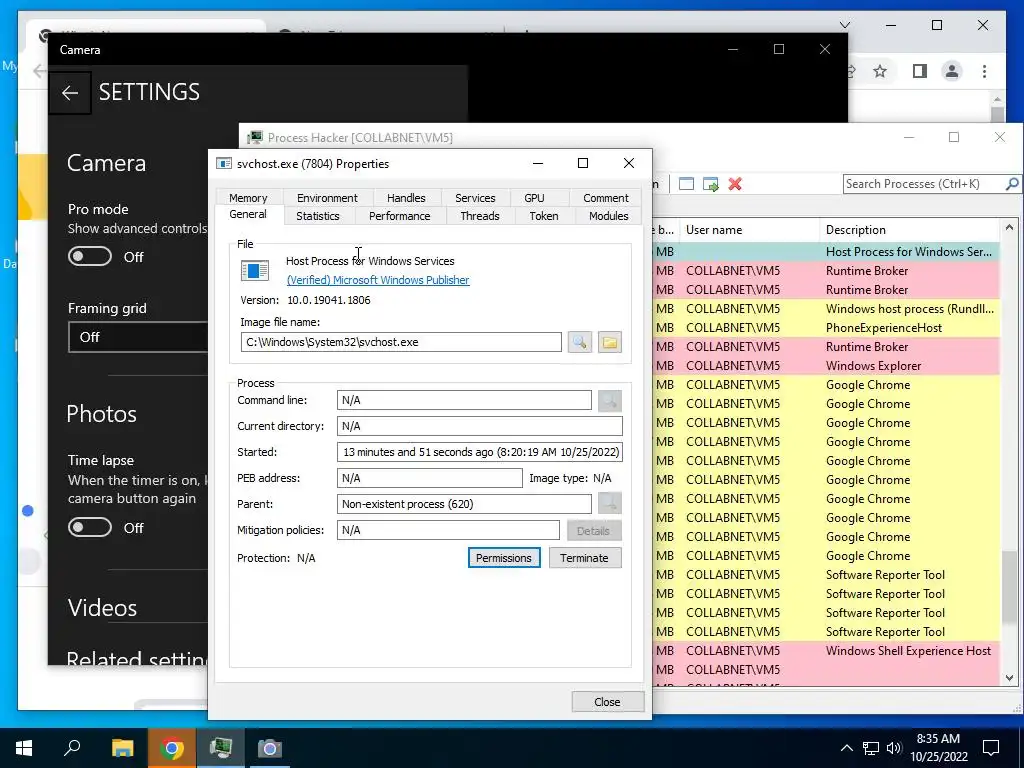Open the Performance tab
1024x768 pixels.
[400, 216]
